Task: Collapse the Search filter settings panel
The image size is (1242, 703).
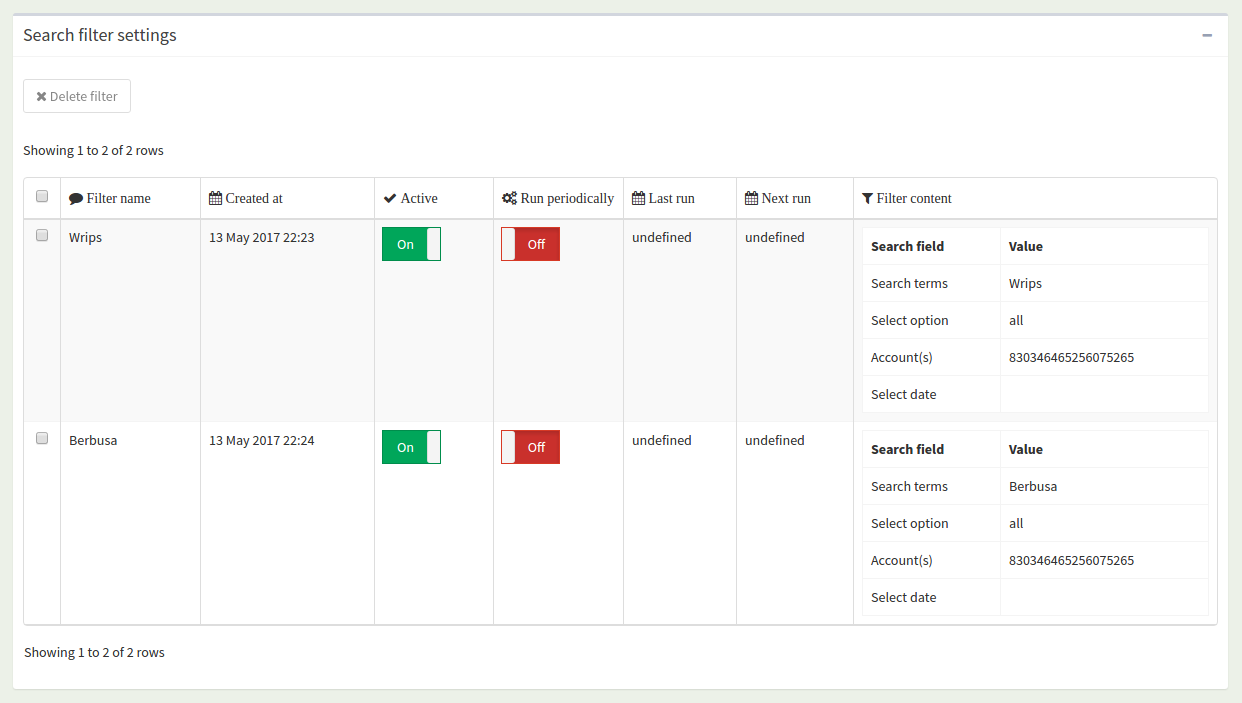Action: click(1207, 34)
